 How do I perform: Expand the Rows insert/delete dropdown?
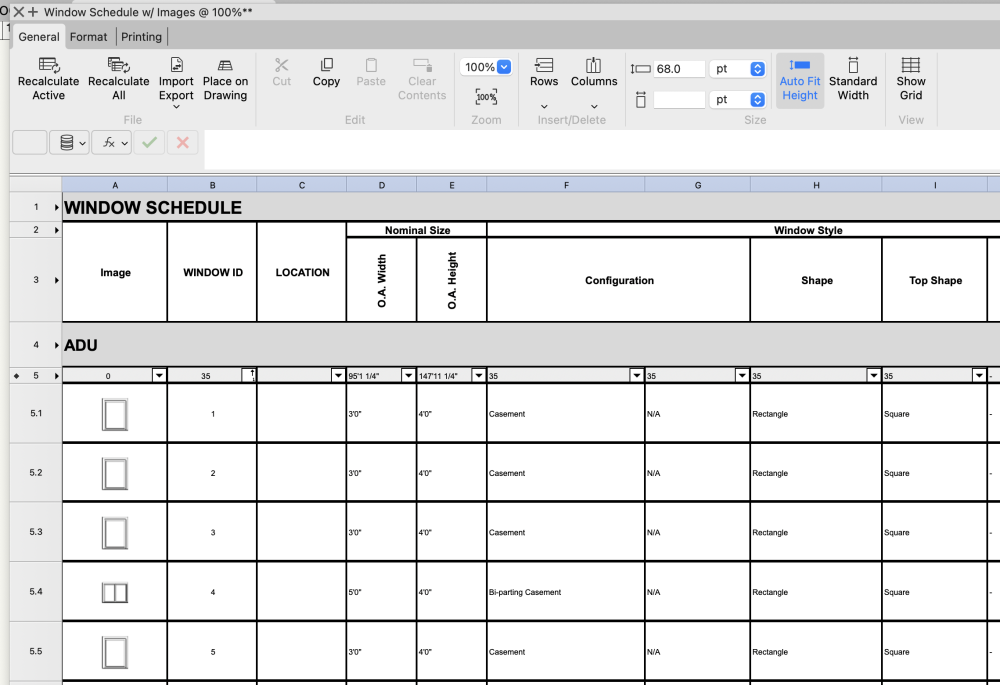pyautogui.click(x=544, y=106)
